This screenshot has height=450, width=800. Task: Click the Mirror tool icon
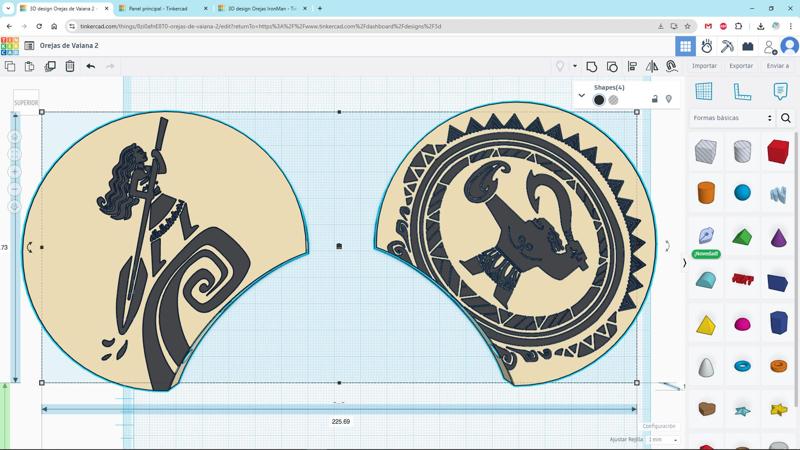point(652,66)
